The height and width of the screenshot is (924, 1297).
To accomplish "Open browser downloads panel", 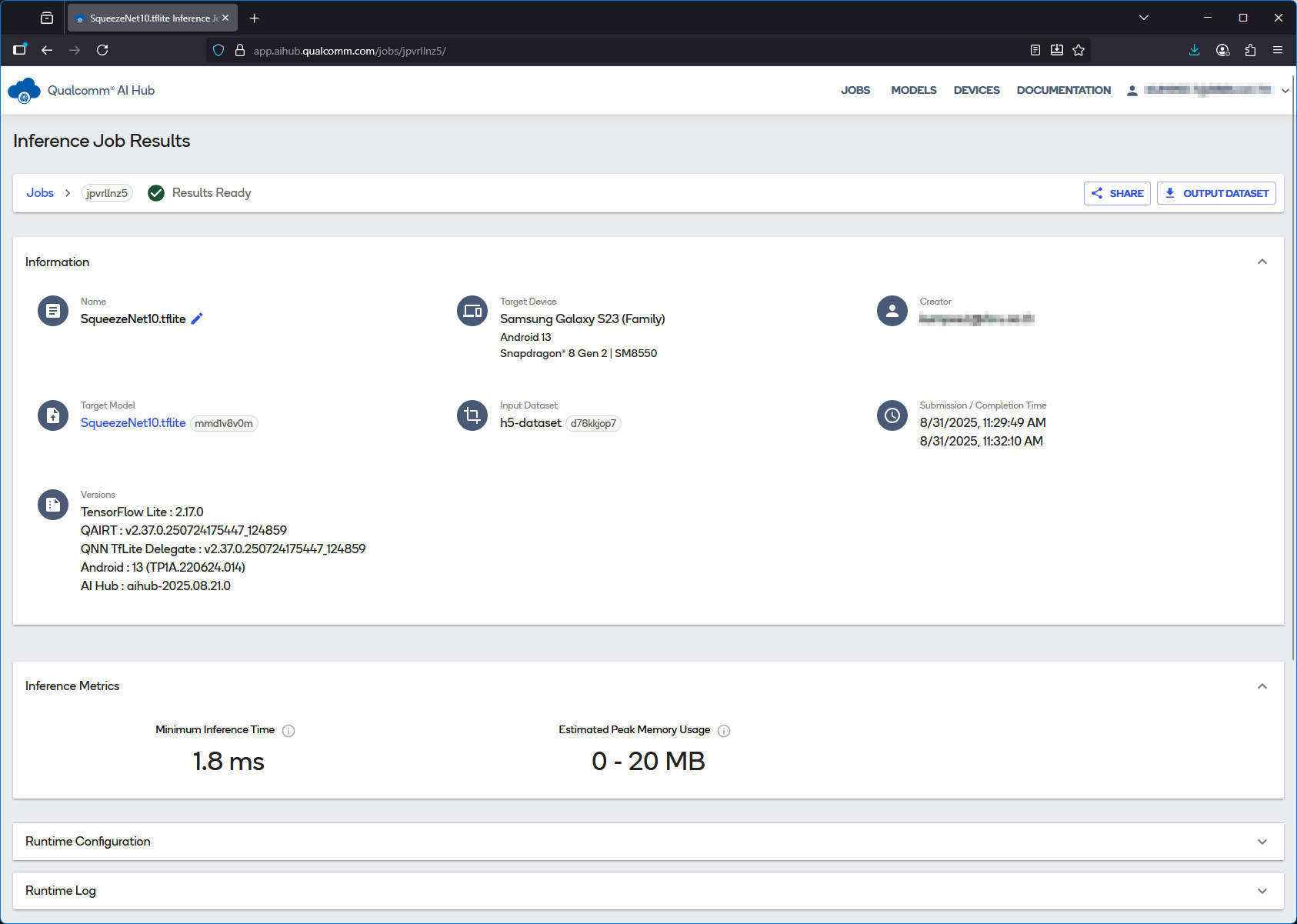I will coord(1194,50).
